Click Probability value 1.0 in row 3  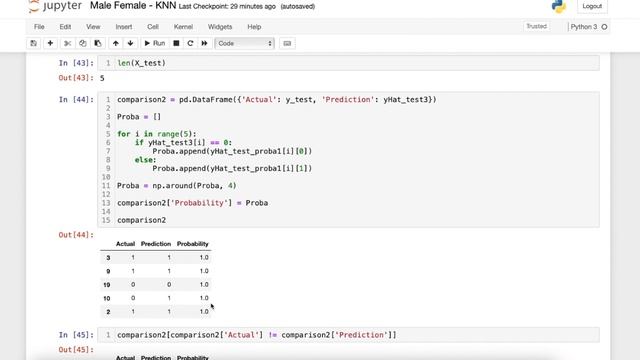click(x=204, y=257)
